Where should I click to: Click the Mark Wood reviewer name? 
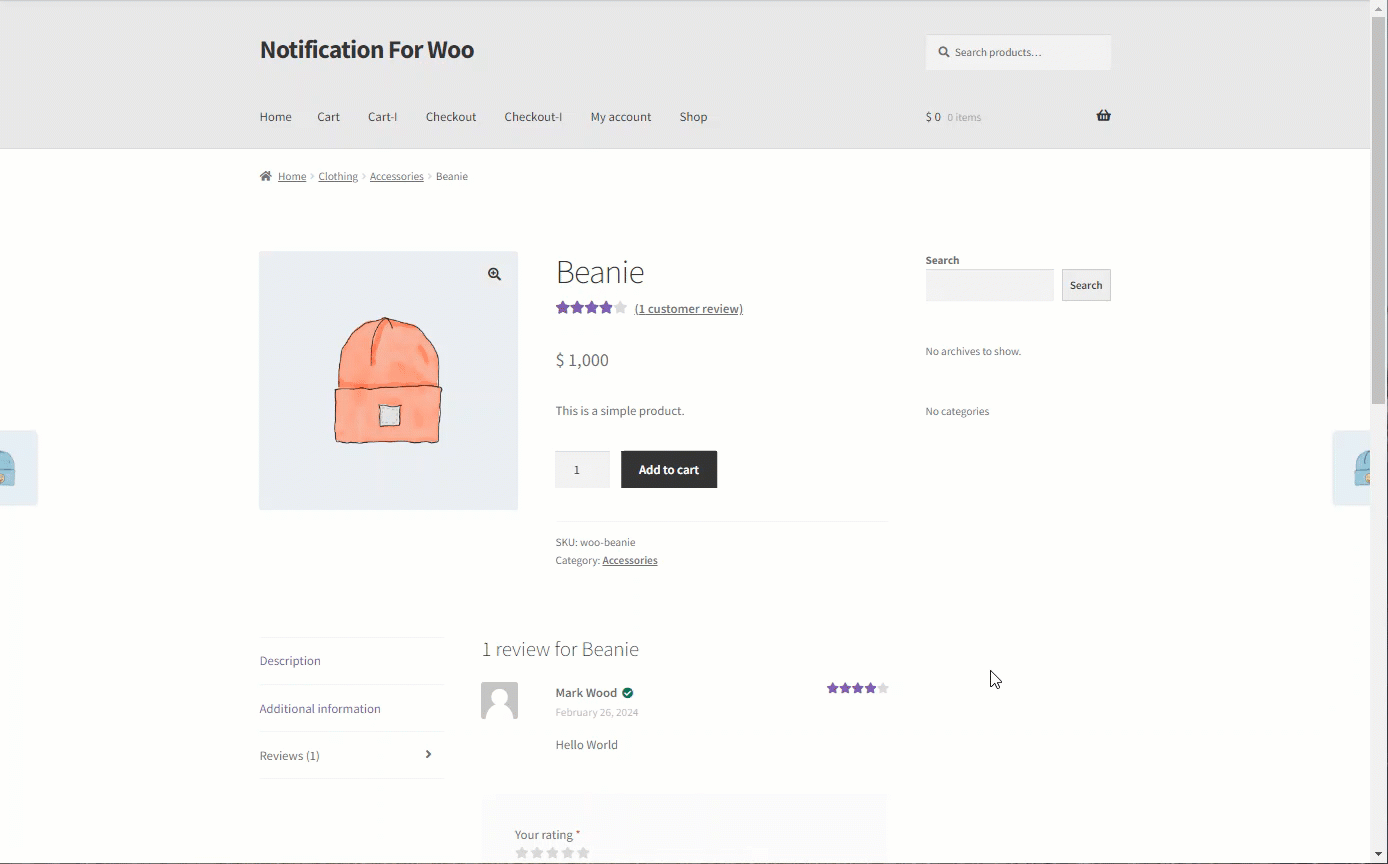(586, 693)
